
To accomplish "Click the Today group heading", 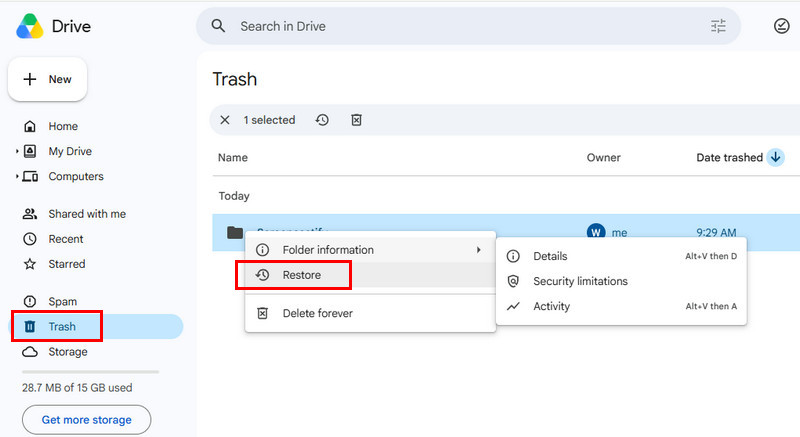I will click(234, 196).
